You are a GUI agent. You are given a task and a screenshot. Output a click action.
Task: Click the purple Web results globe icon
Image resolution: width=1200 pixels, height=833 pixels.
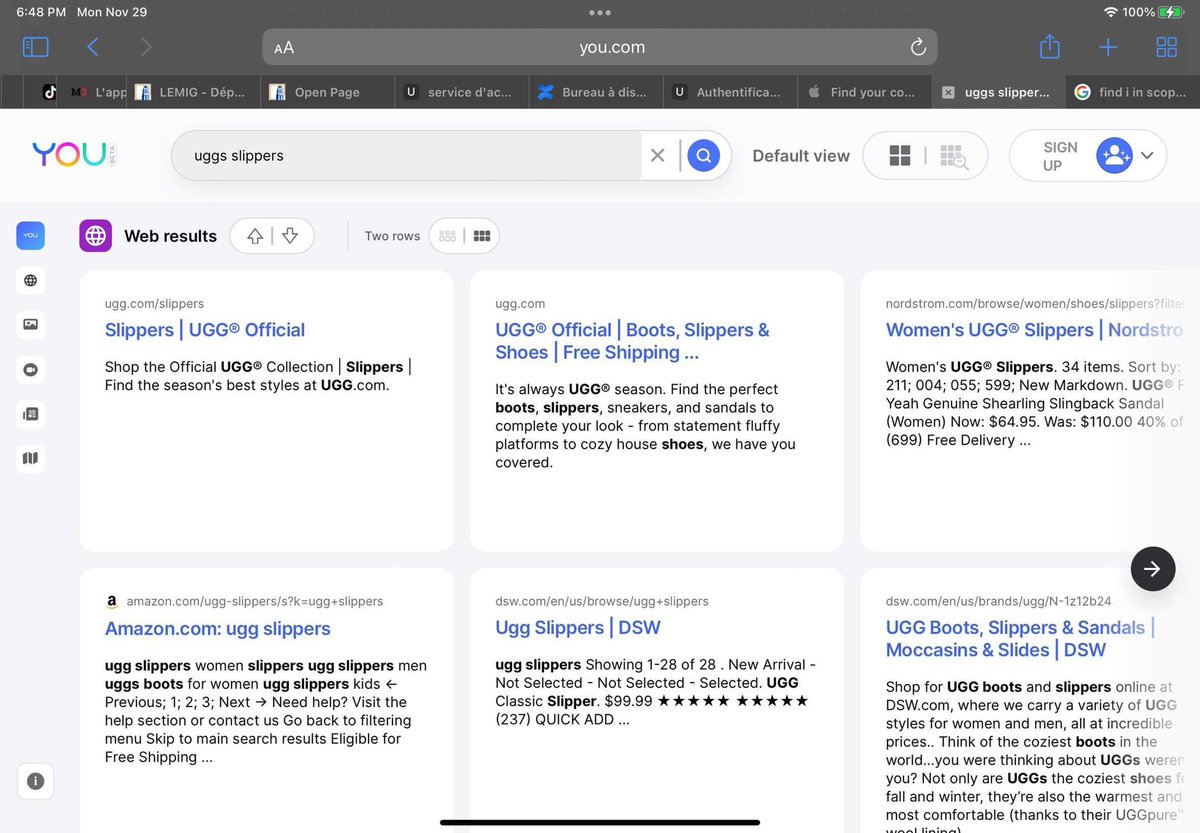(96, 236)
